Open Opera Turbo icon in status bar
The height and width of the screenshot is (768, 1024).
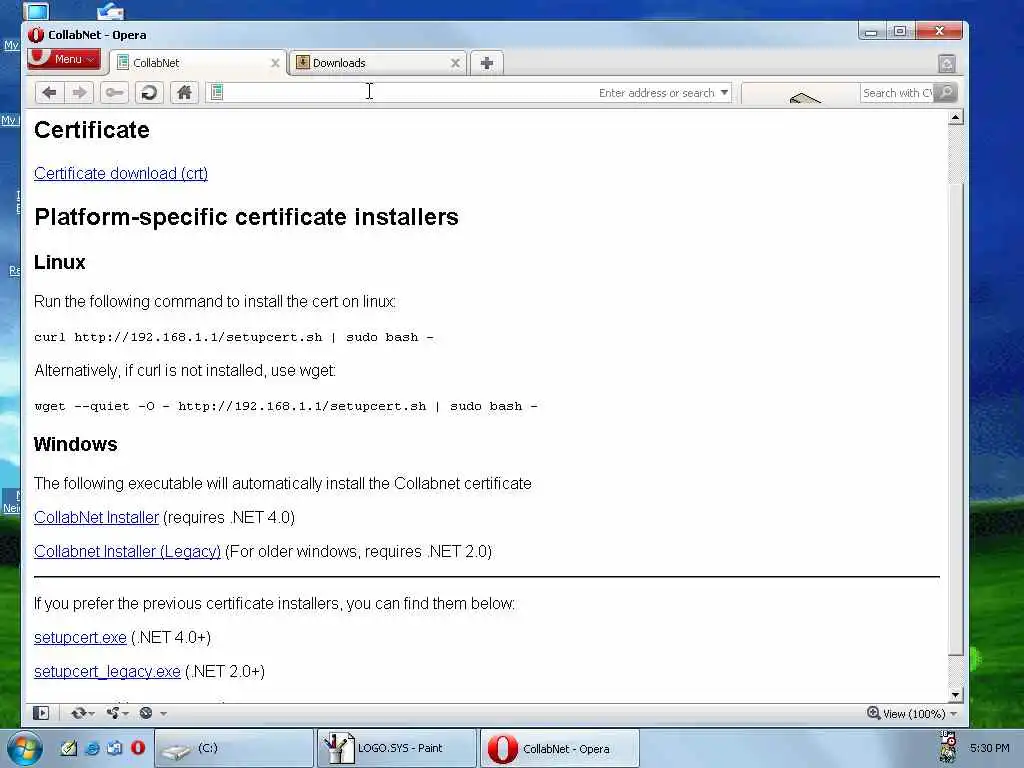tap(146, 713)
